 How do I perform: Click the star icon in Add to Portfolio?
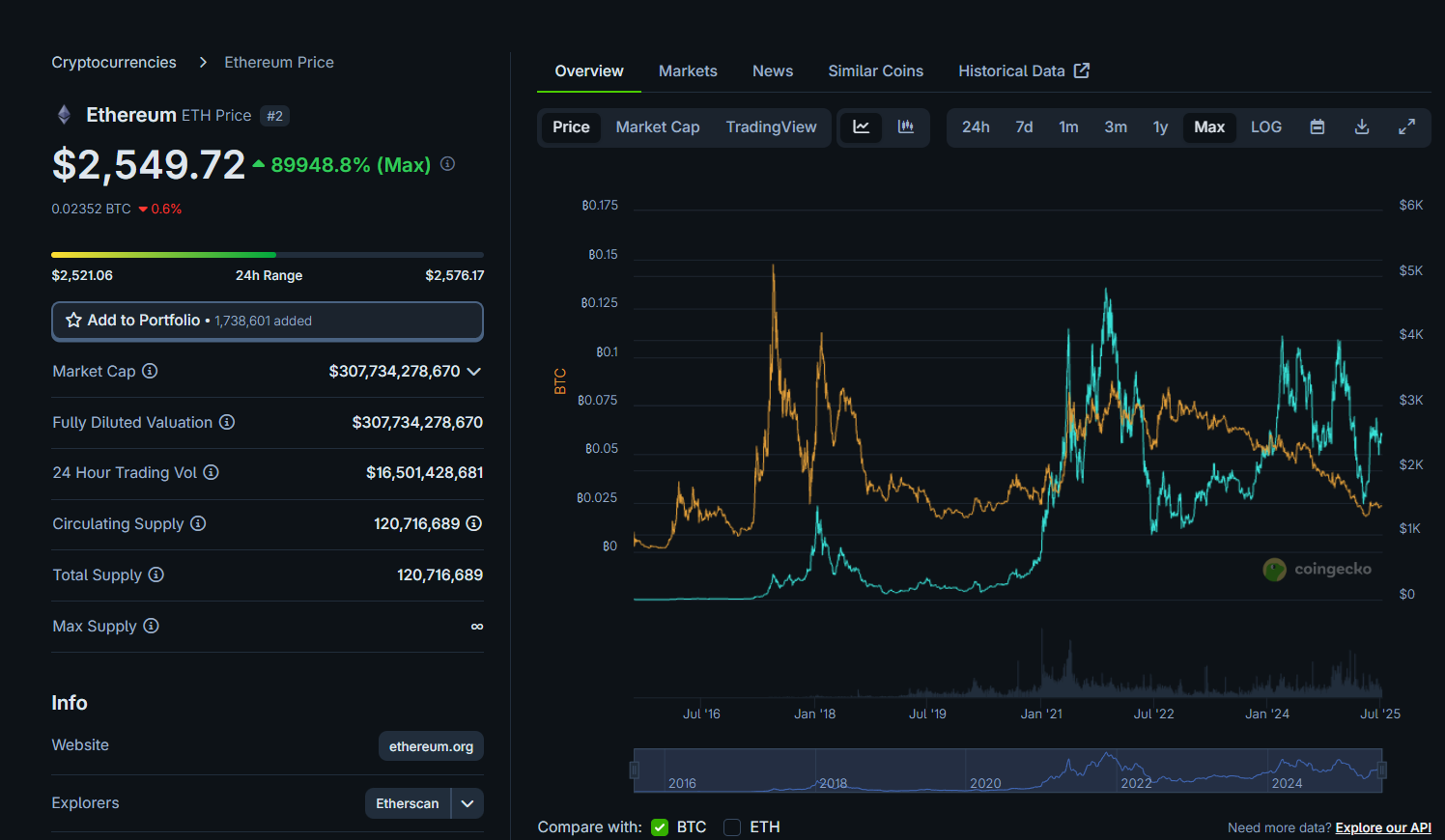pyautogui.click(x=73, y=320)
